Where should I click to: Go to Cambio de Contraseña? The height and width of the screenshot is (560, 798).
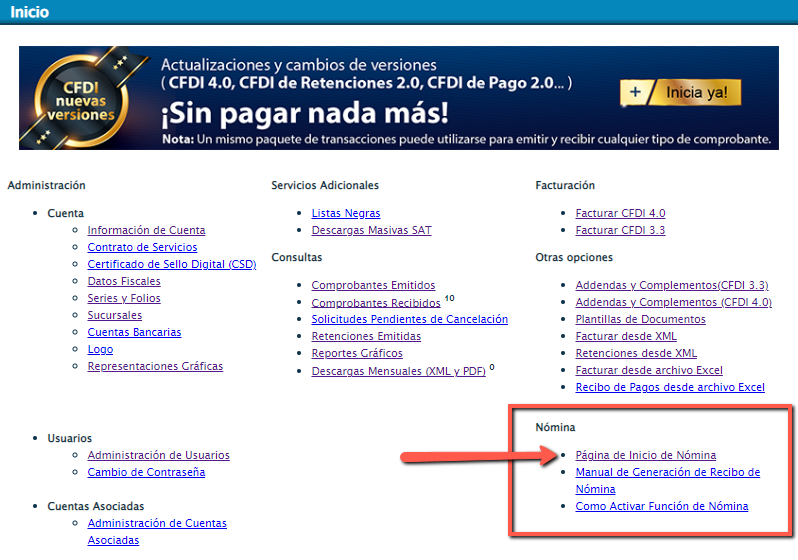coord(146,472)
